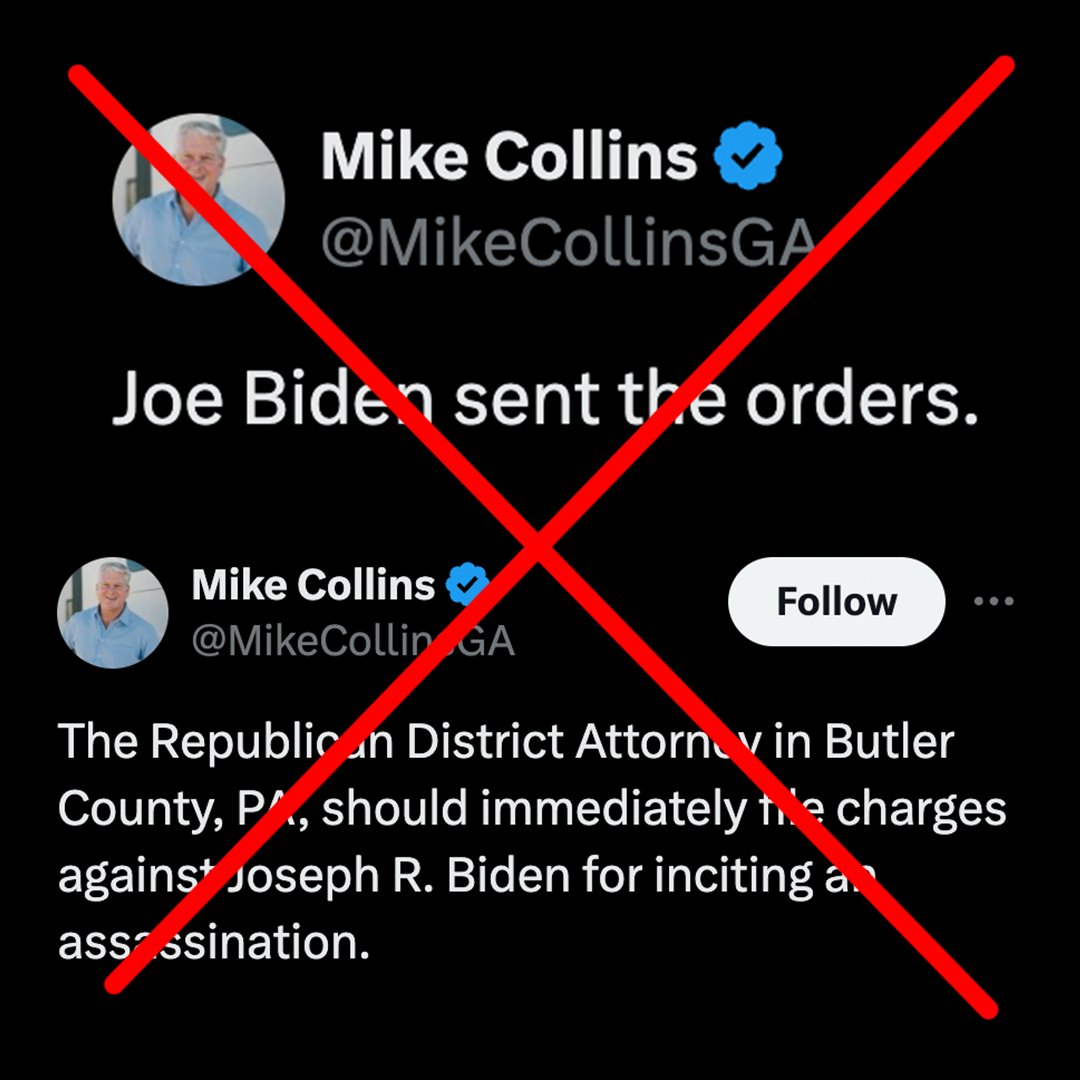This screenshot has width=1080, height=1080.
Task: Click the word "charges" in the quoted tweet
Action: (921, 809)
